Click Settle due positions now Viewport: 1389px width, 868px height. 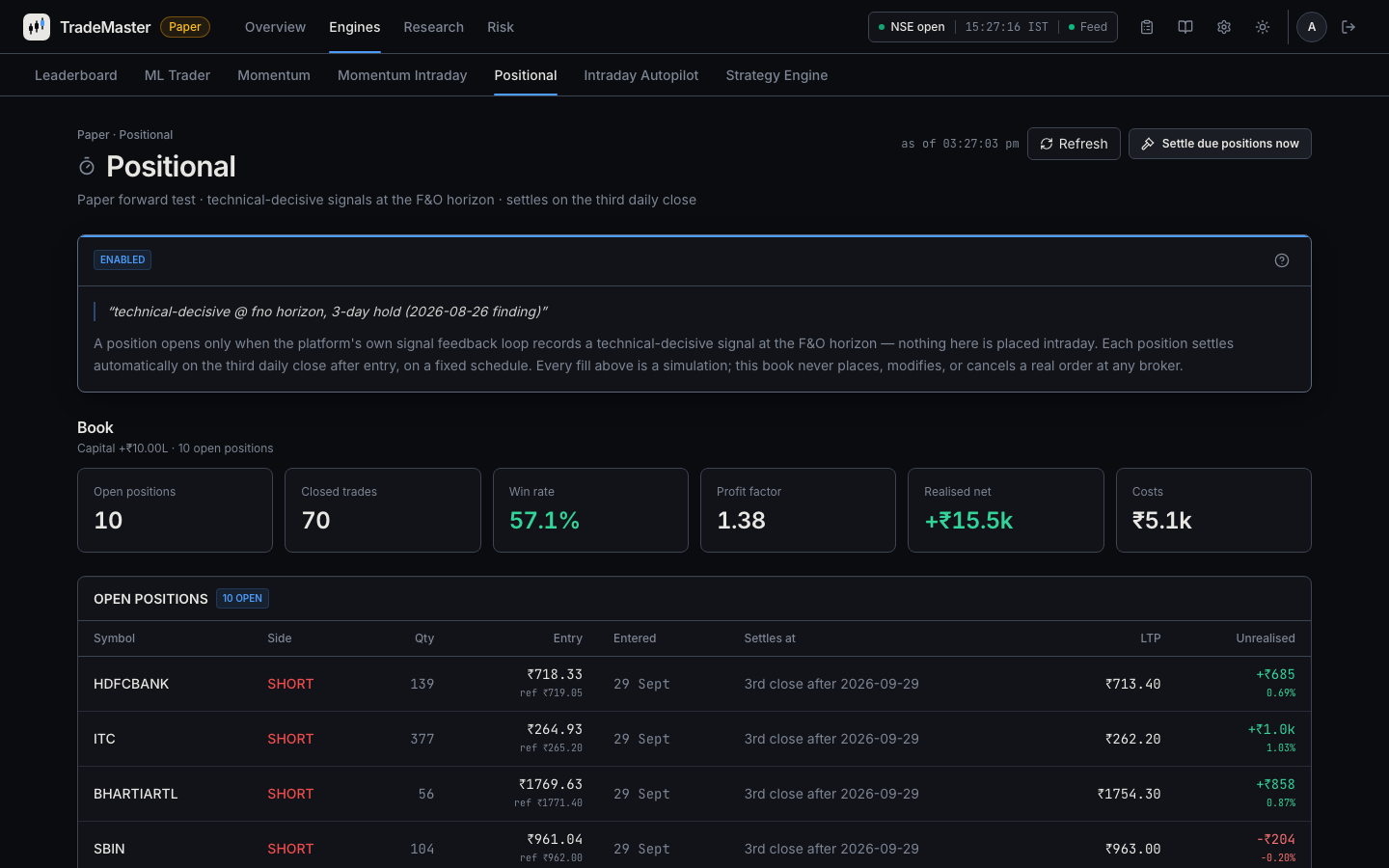tap(1220, 144)
